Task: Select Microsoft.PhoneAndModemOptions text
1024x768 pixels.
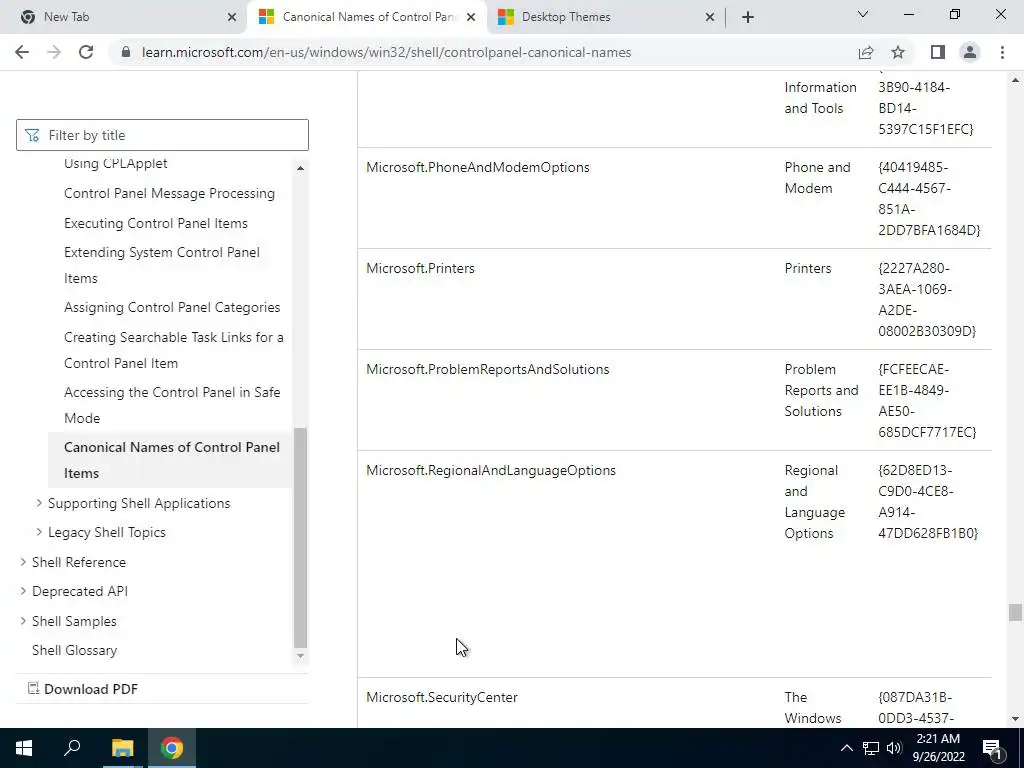Action: [477, 167]
